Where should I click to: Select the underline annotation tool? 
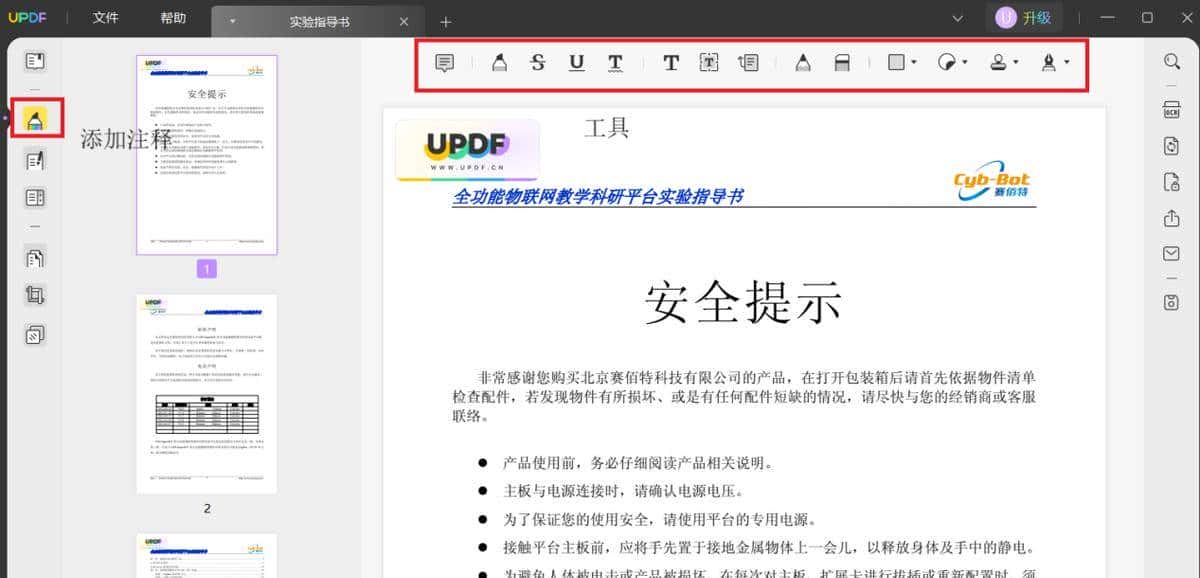tap(576, 62)
